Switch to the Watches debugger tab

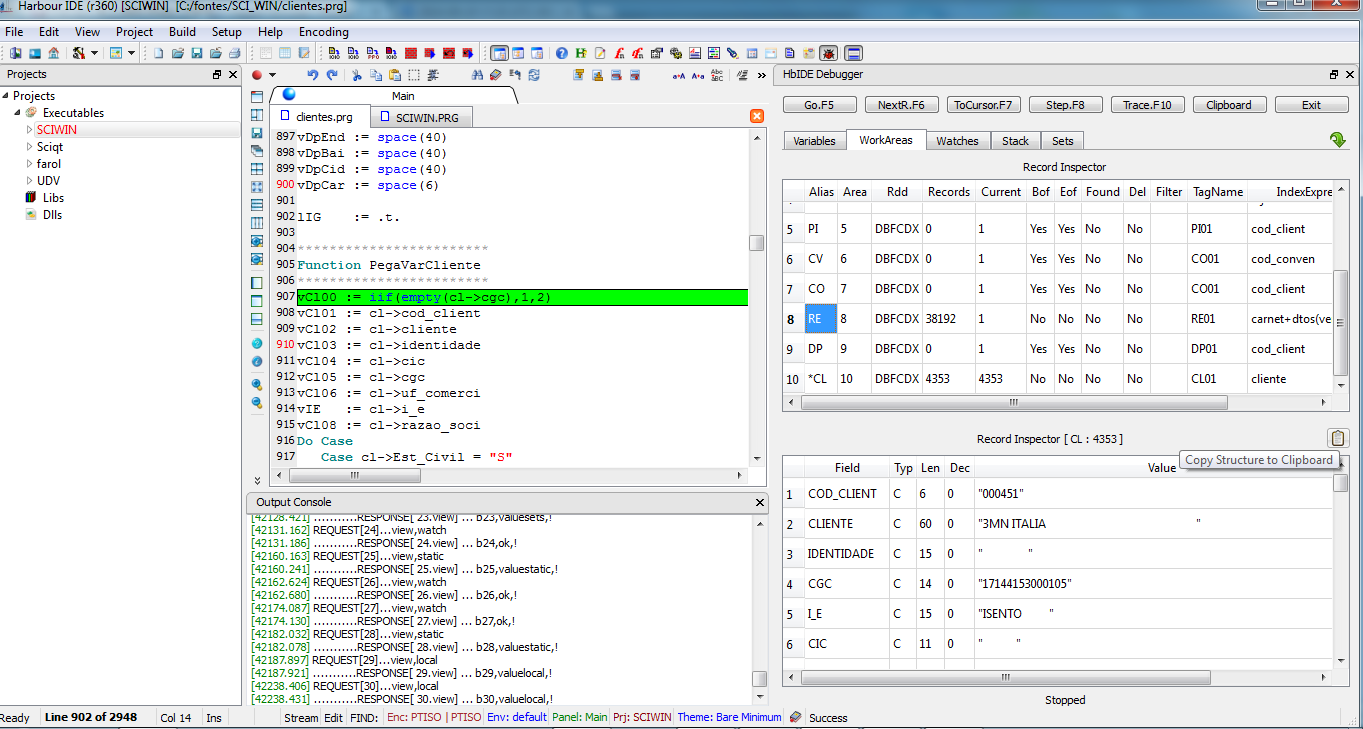pyautogui.click(x=957, y=141)
